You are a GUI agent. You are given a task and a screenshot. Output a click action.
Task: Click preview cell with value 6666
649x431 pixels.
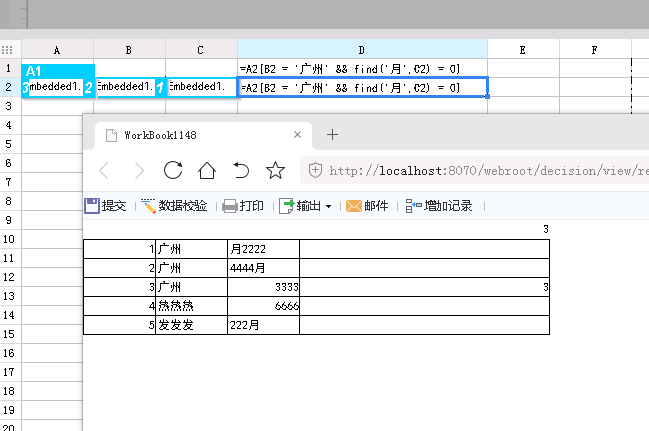click(x=263, y=306)
